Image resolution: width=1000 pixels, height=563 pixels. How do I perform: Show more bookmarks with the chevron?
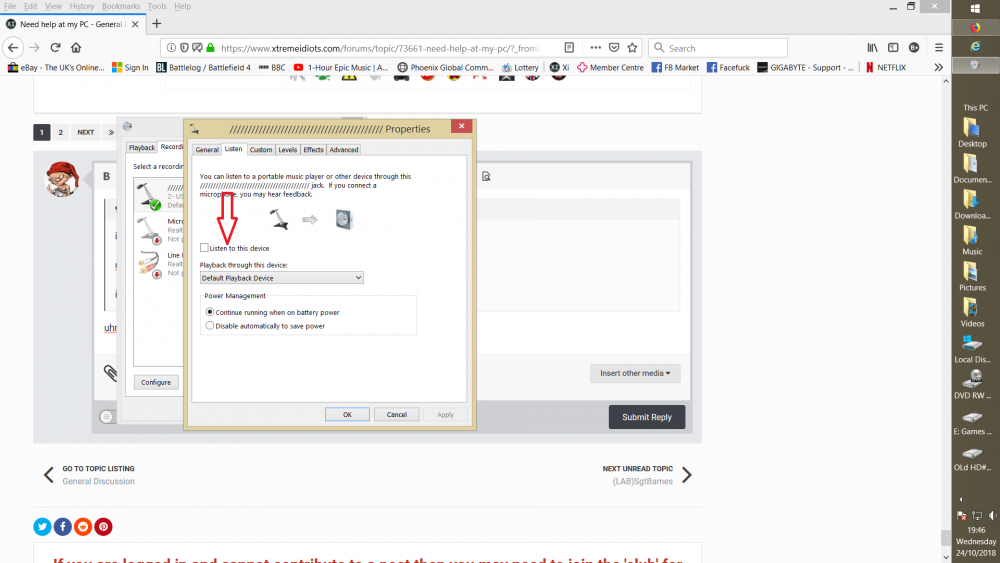(938, 67)
